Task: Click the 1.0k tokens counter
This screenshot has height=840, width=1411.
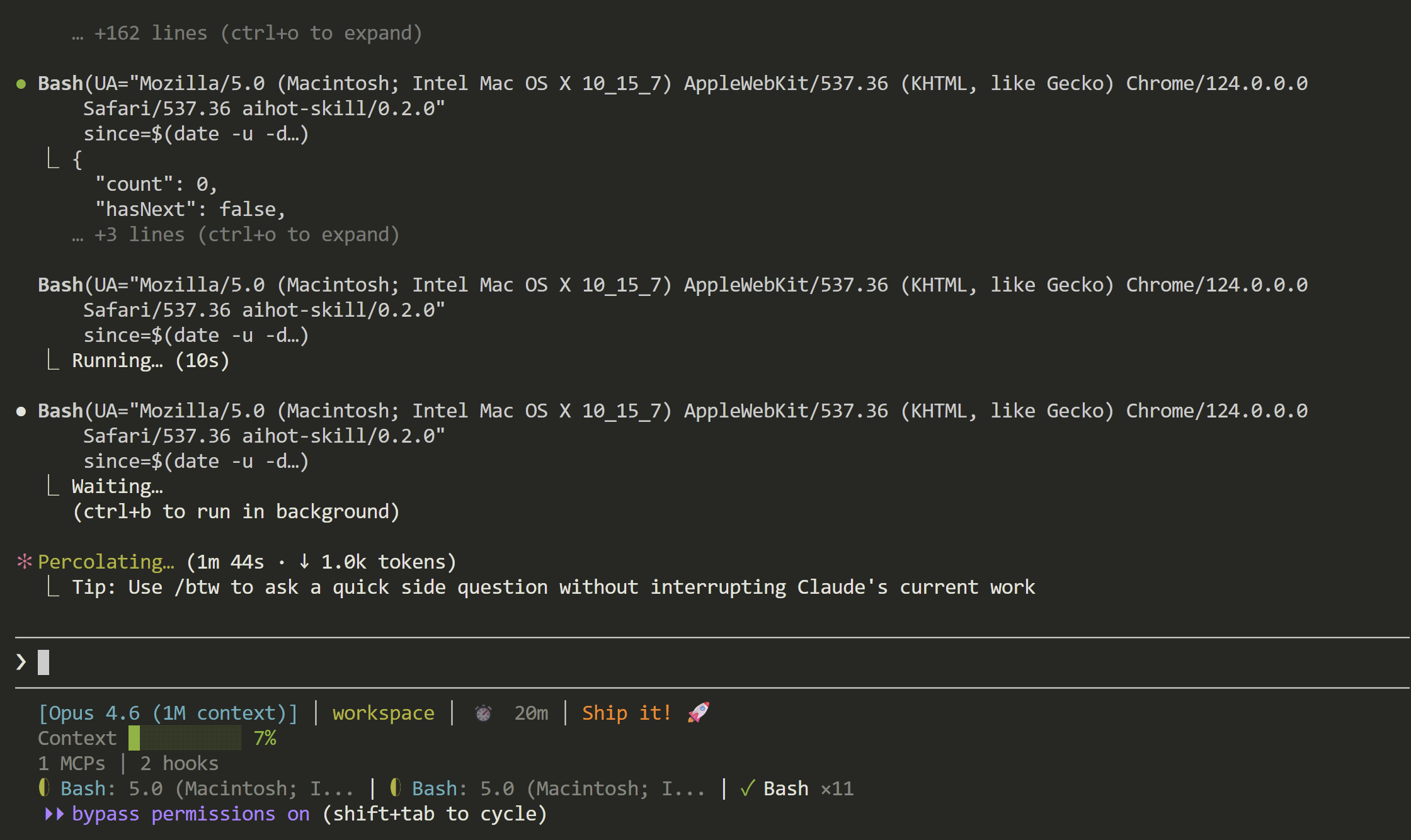Action: (383, 562)
